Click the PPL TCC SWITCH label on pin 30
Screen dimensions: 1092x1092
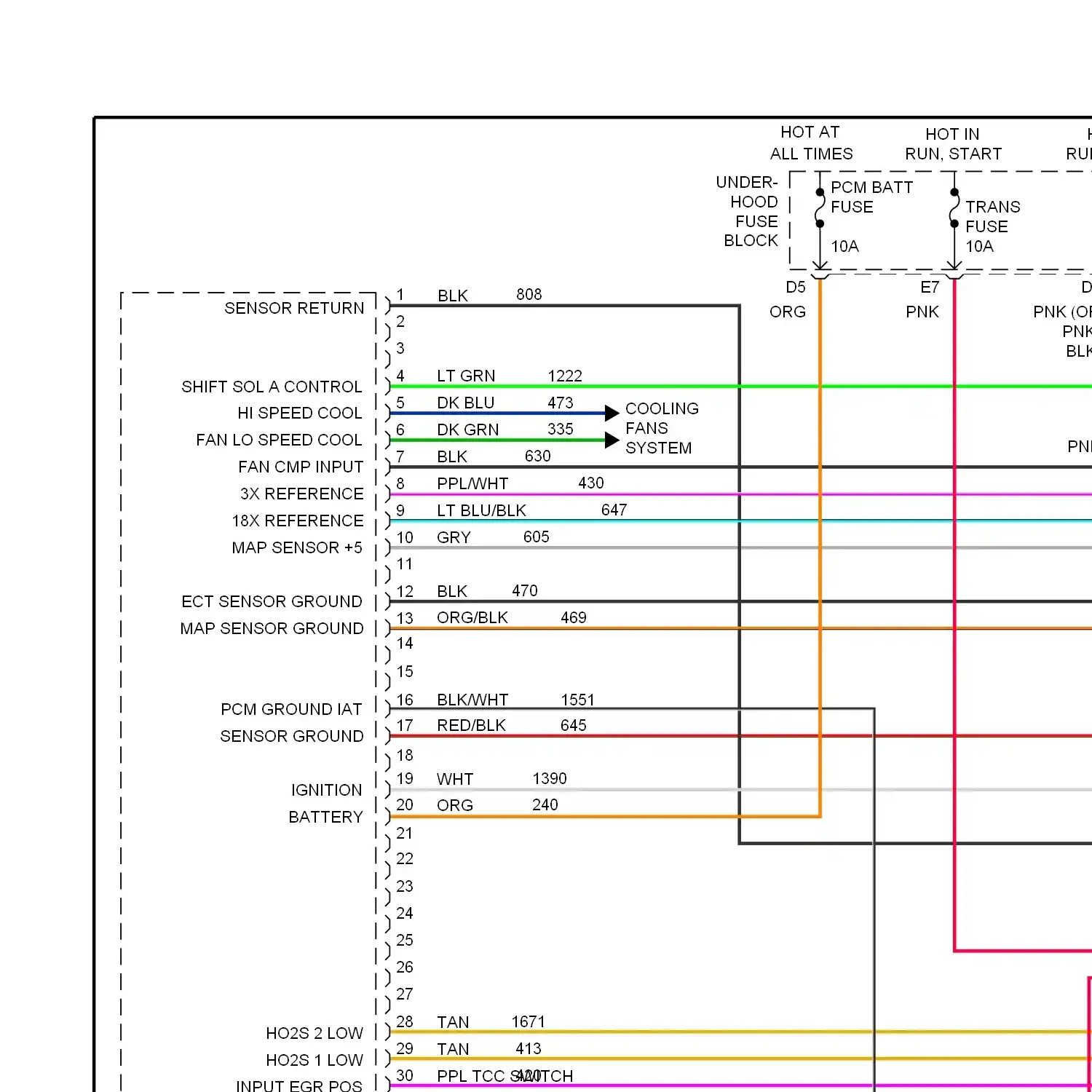click(x=505, y=1076)
